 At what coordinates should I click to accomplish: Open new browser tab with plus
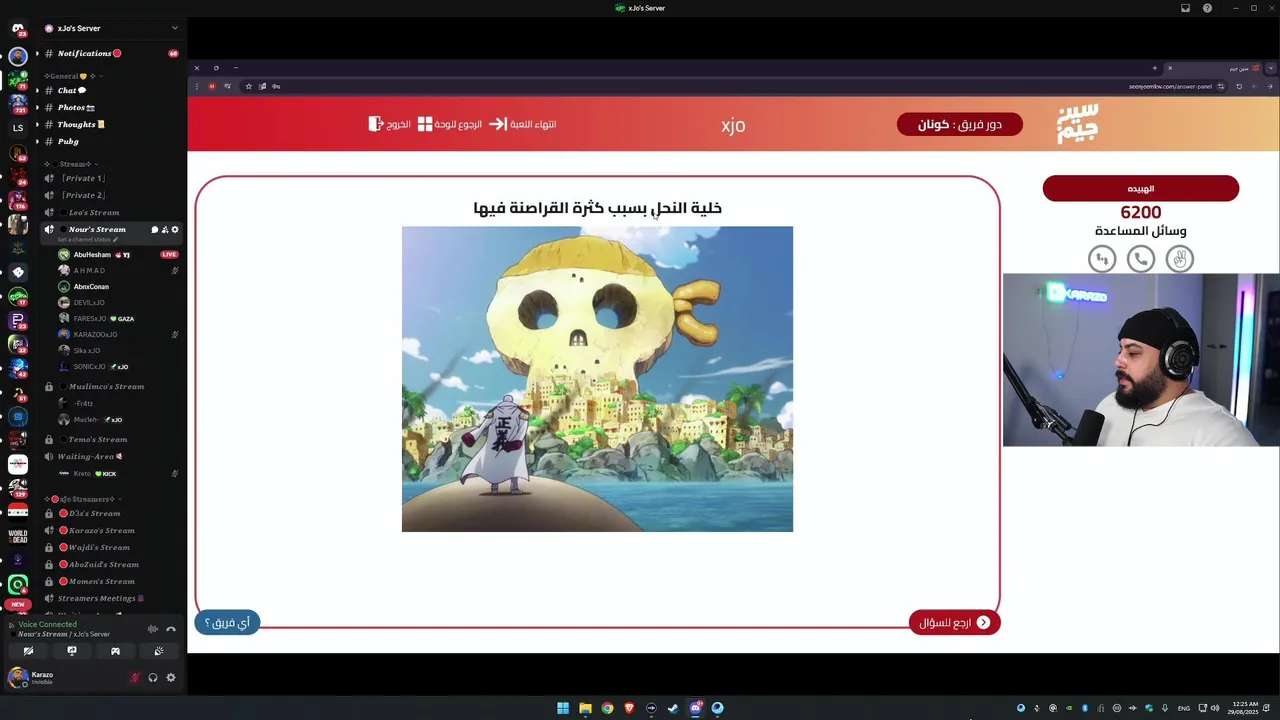point(1154,68)
